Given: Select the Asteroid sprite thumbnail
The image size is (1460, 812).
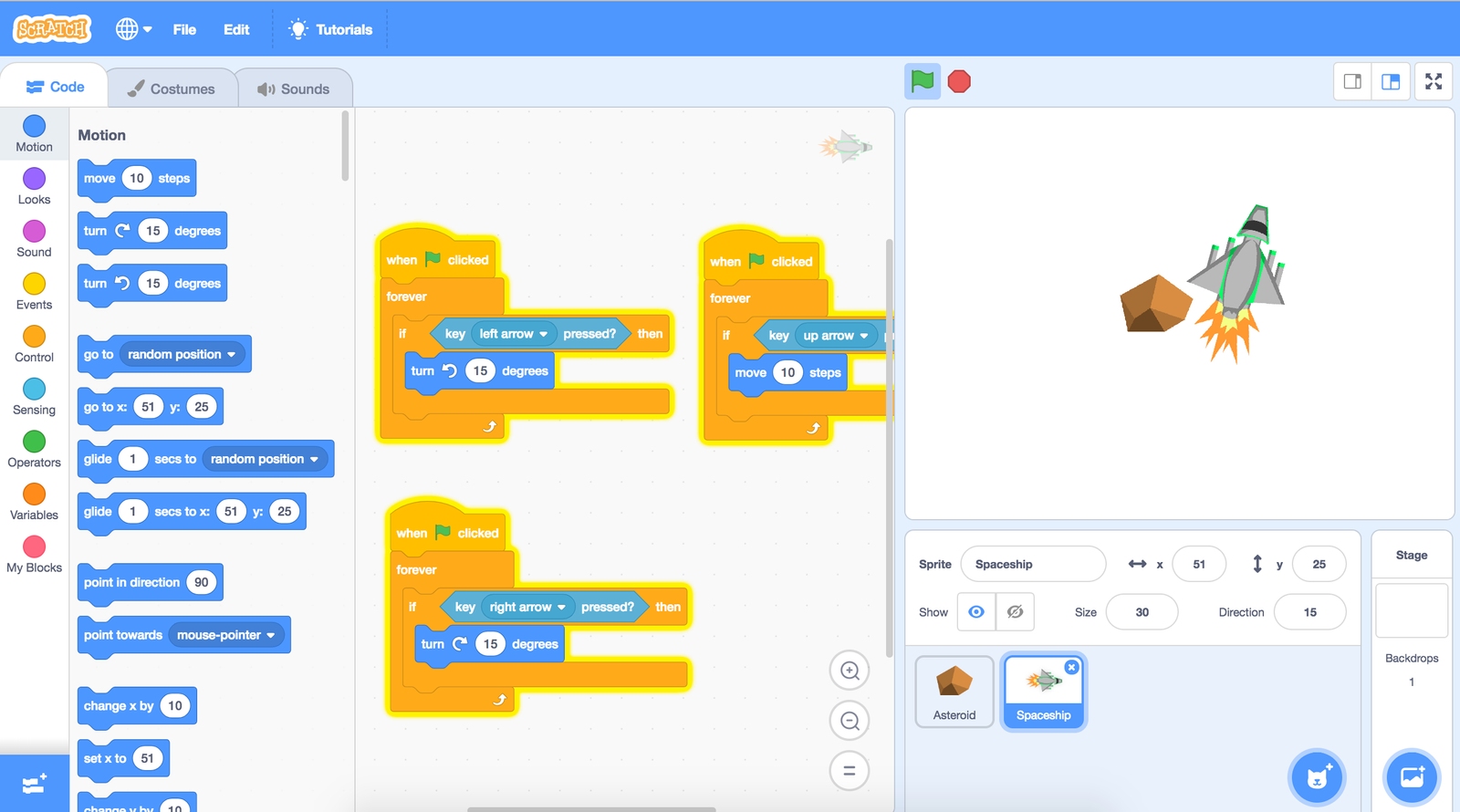Looking at the screenshot, I should [x=954, y=692].
